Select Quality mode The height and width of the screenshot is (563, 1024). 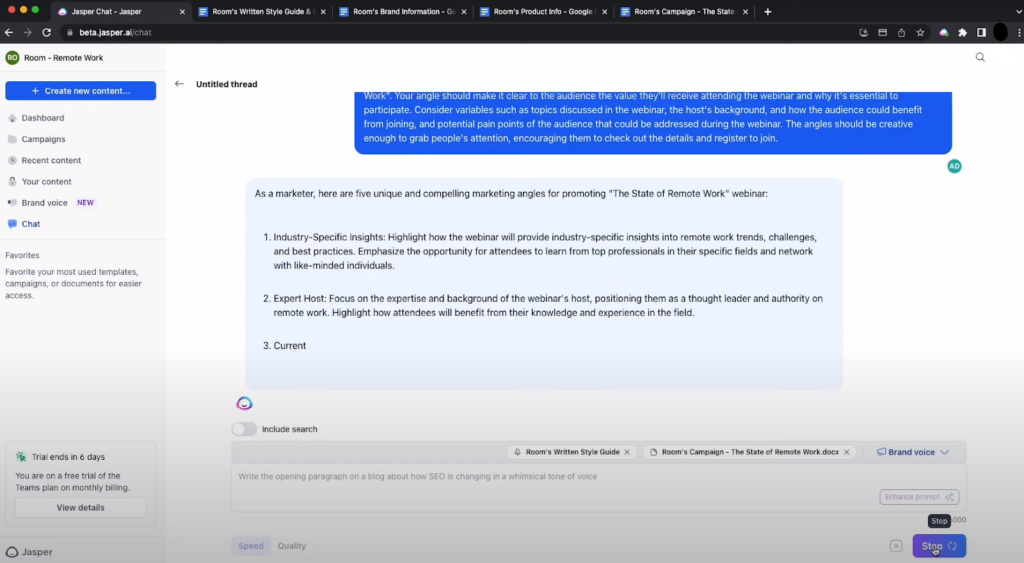pyautogui.click(x=291, y=546)
